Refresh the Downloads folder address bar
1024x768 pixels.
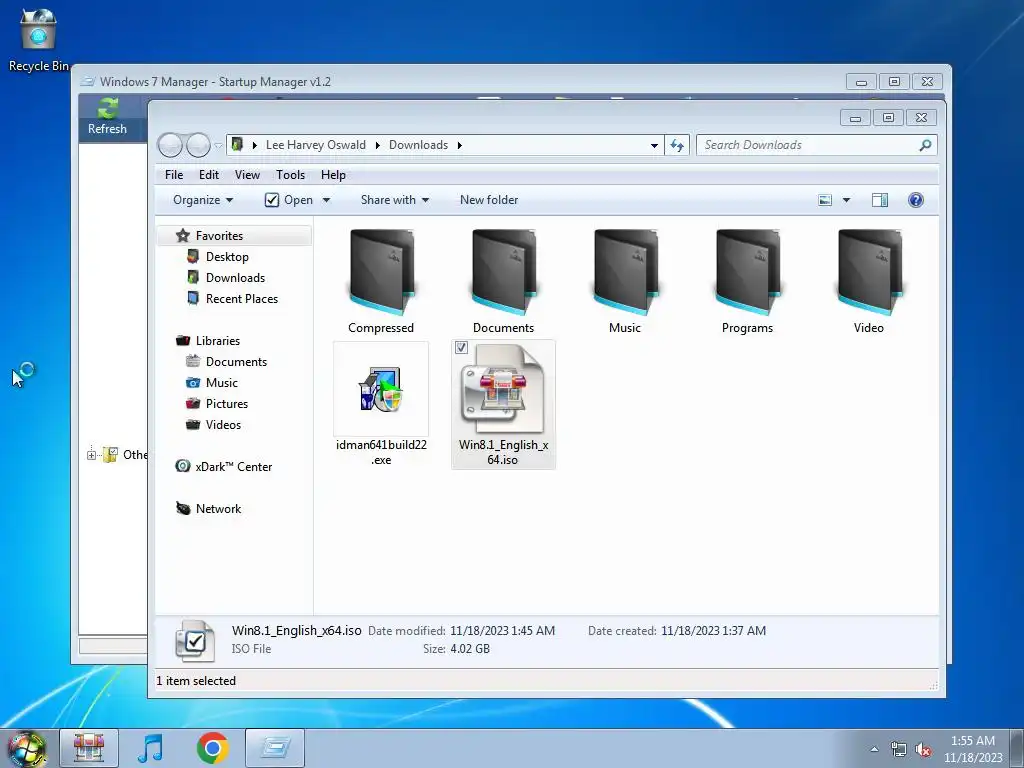coord(677,145)
